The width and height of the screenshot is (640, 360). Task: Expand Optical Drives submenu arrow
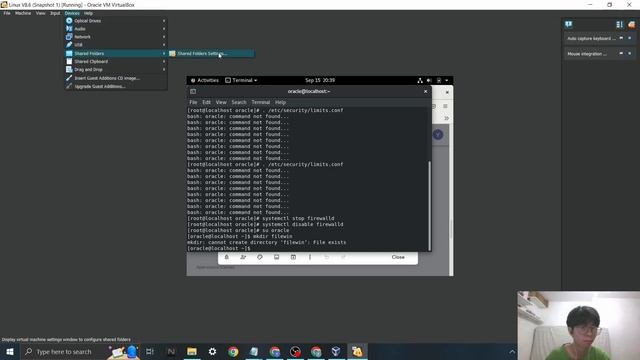pos(164,20)
